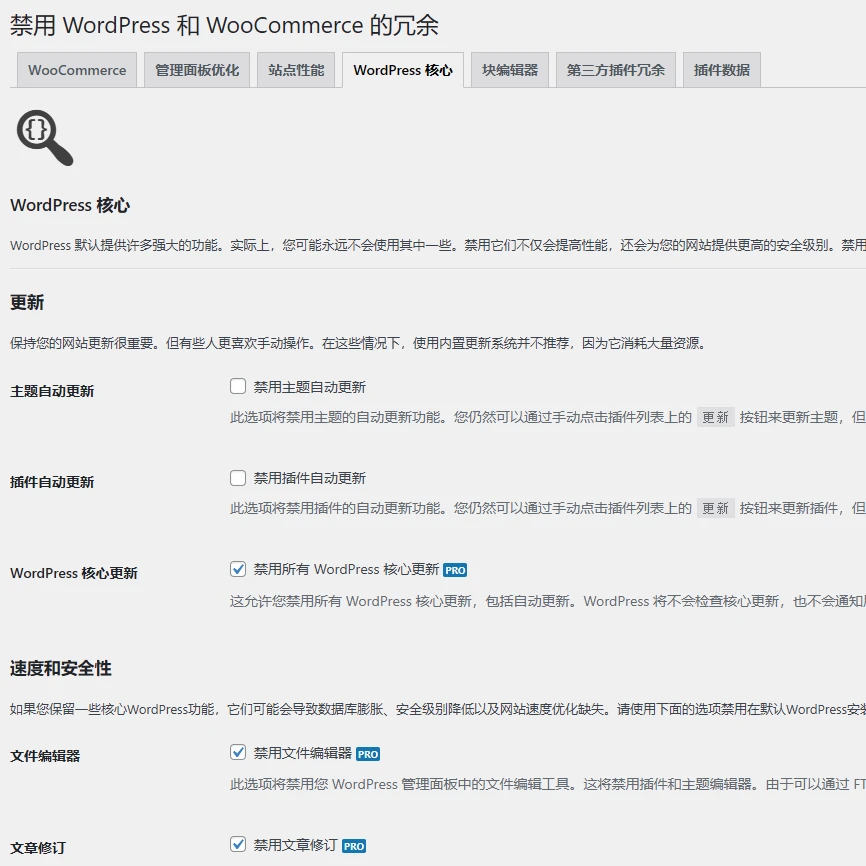Viewport: 866px width, 866px height.
Task: Switch to the WooCommerce tab
Action: pos(76,69)
